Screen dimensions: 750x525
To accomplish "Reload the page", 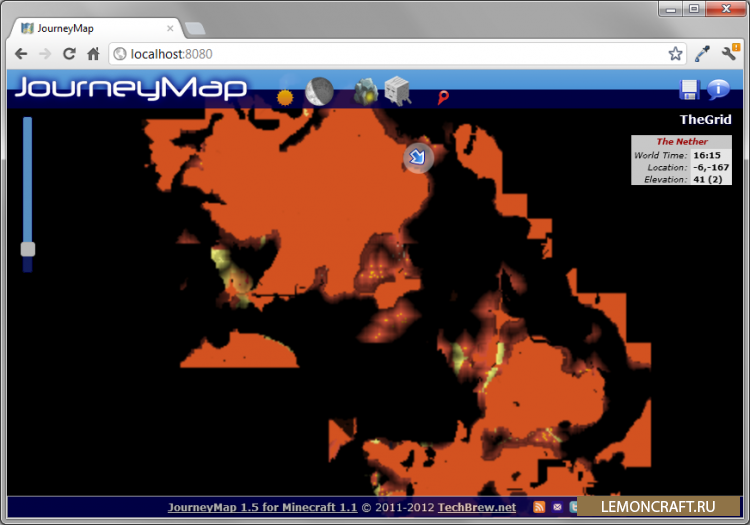I will [x=69, y=54].
